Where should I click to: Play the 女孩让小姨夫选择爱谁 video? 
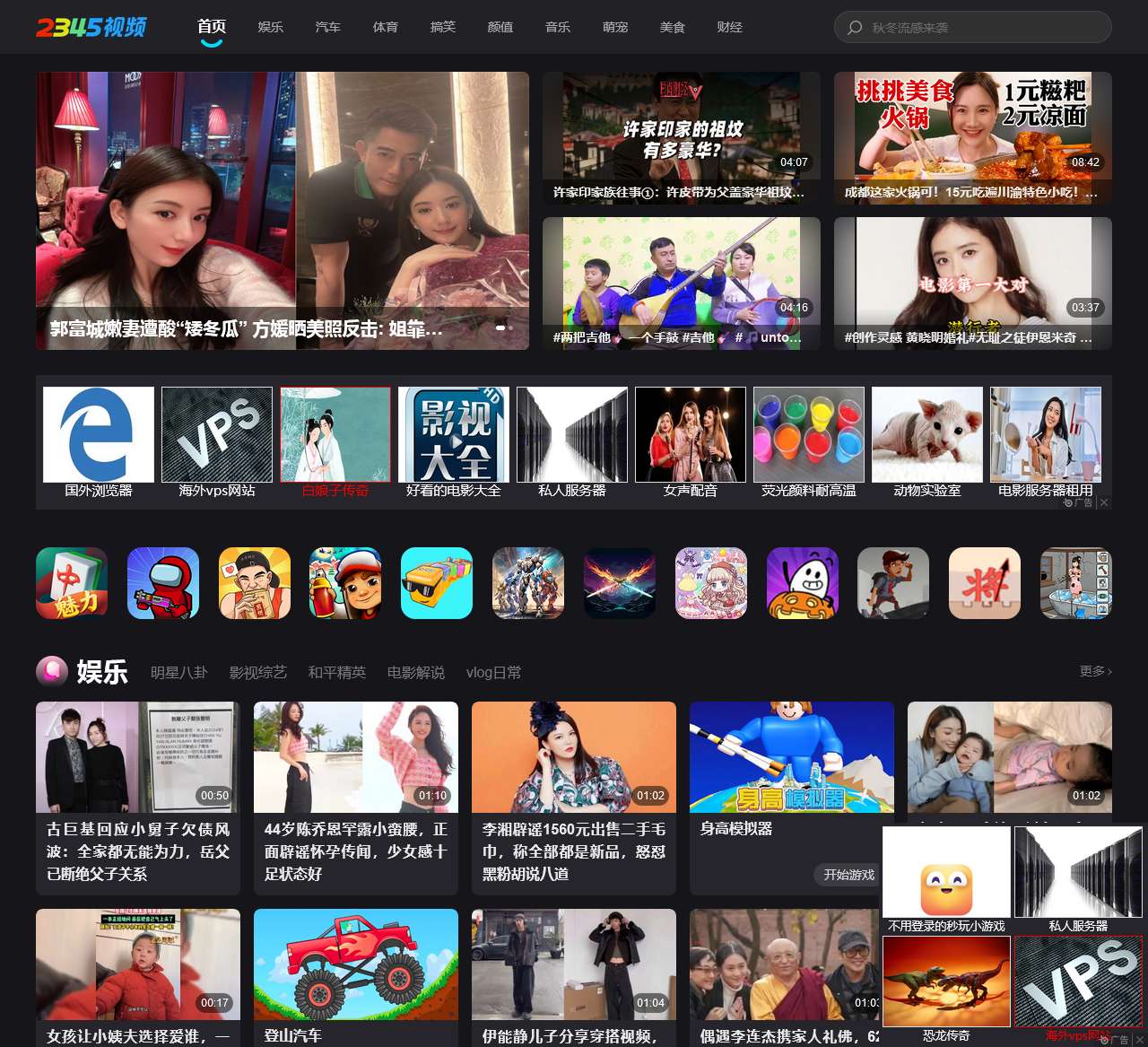[x=138, y=978]
